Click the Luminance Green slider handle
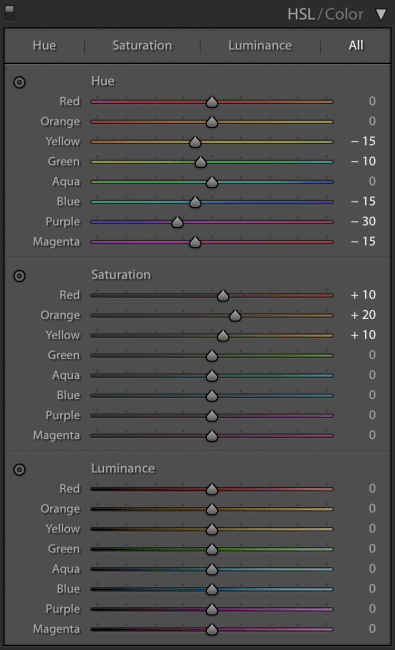This screenshot has height=650, width=395. point(212,549)
